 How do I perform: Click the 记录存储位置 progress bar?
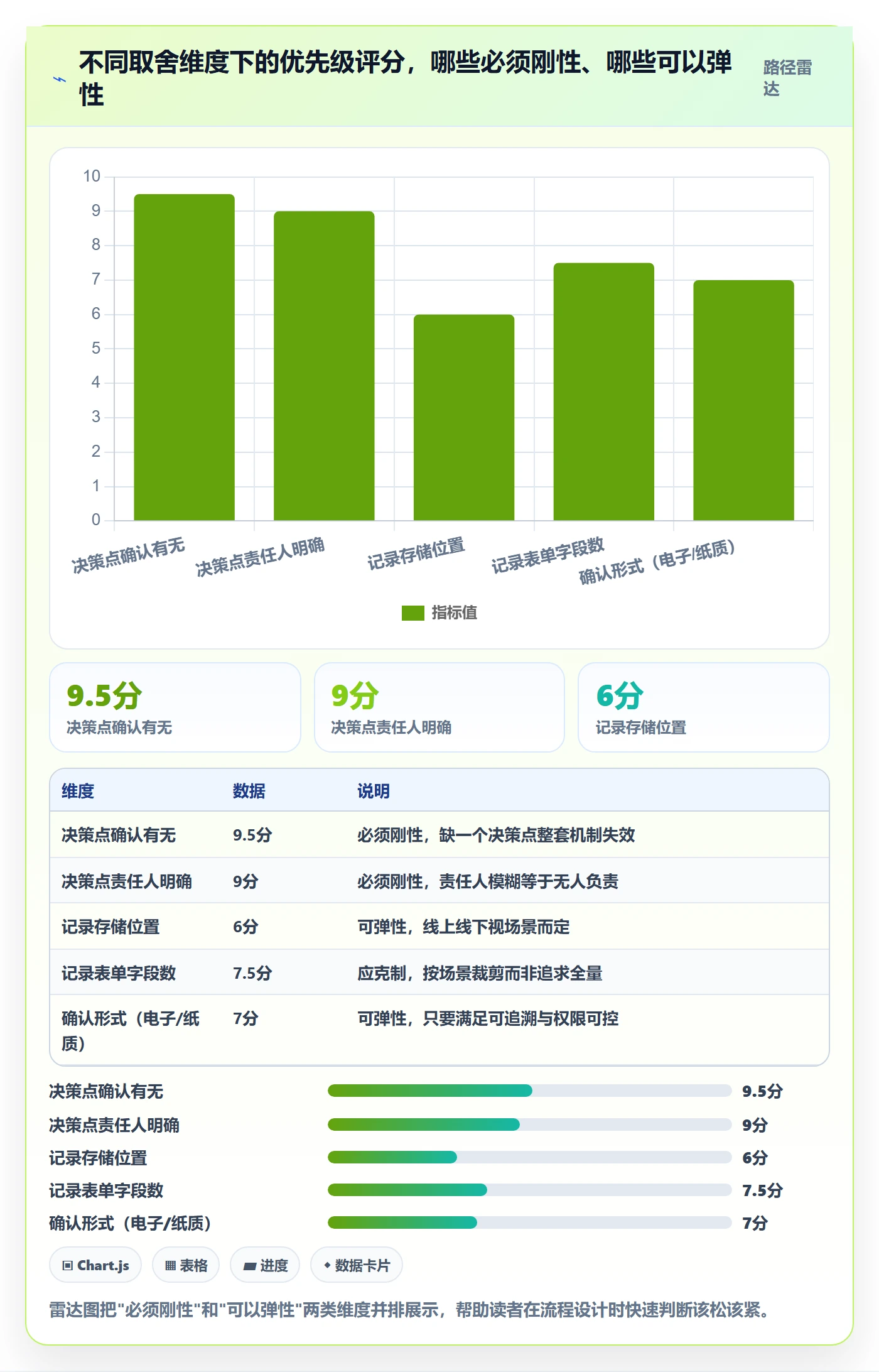529,1157
